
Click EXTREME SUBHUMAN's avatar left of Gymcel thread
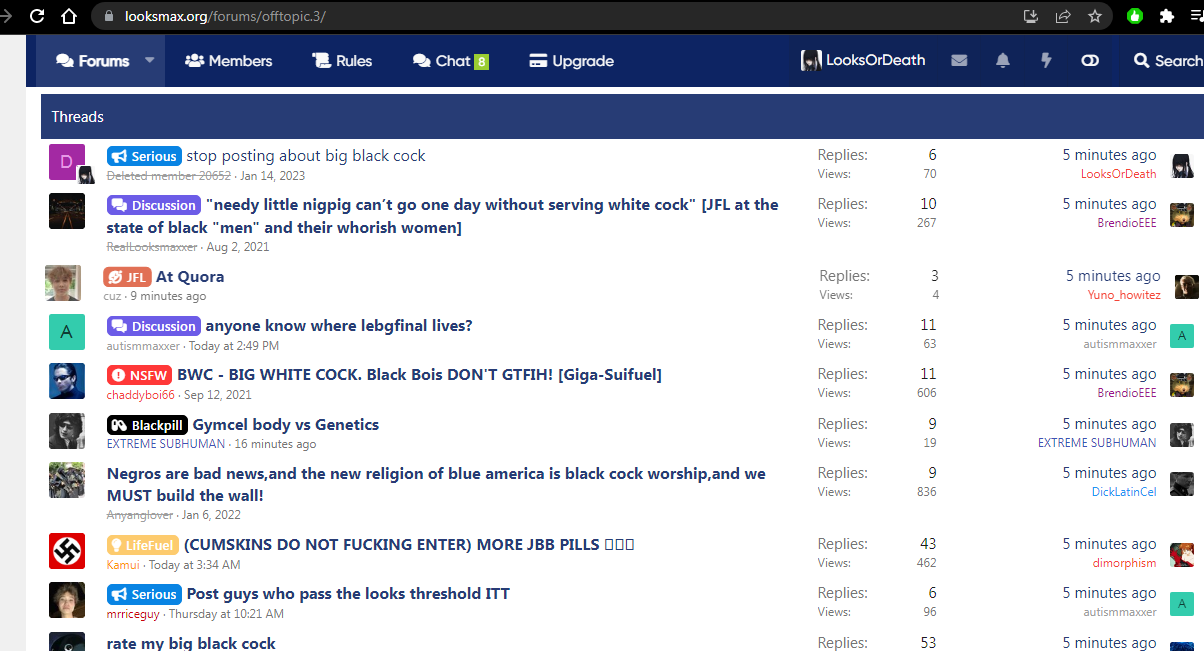67,431
